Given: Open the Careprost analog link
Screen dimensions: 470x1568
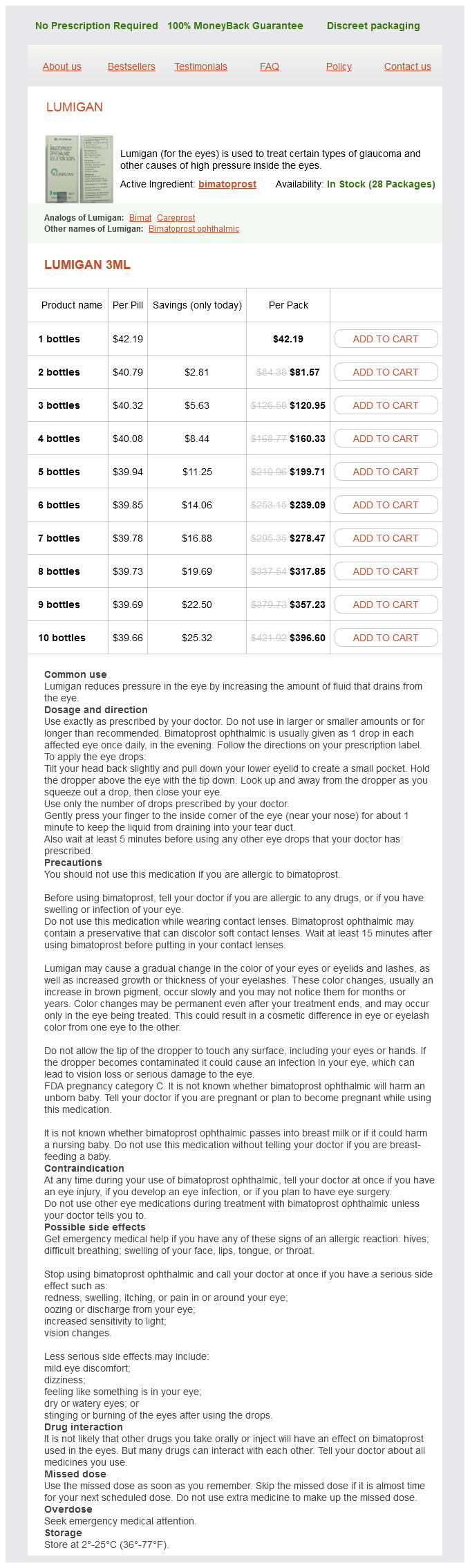Looking at the screenshot, I should 176,218.
